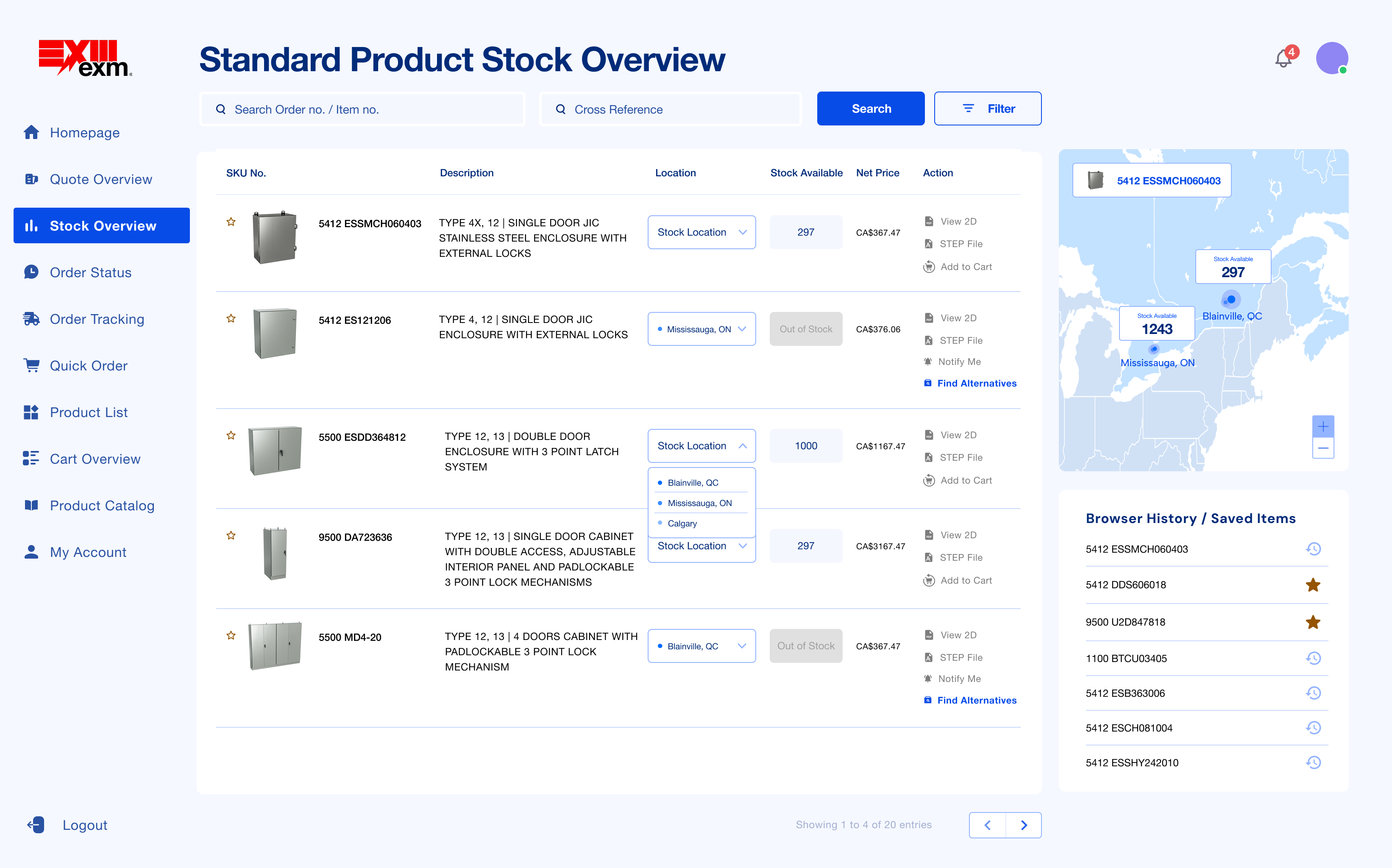
Task: Click the user profile avatar
Action: click(x=1331, y=58)
